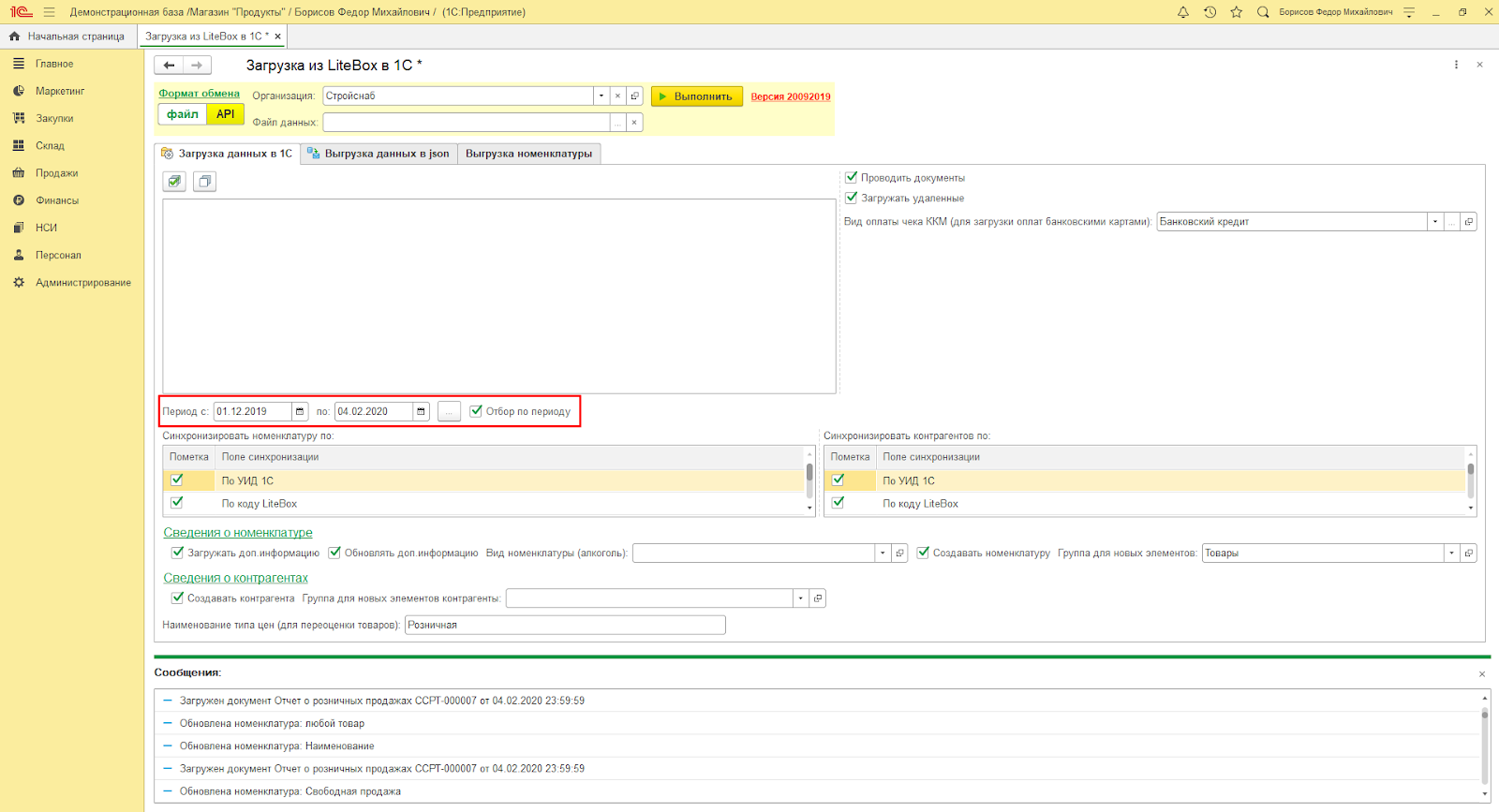Toggle Создавать номенклатуру checkbox
The image size is (1499, 812).
(923, 553)
